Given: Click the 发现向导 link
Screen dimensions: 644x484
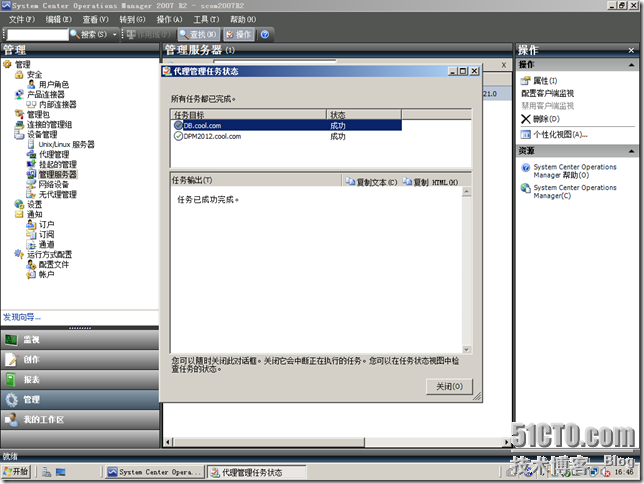Looking at the screenshot, I should point(22,317).
